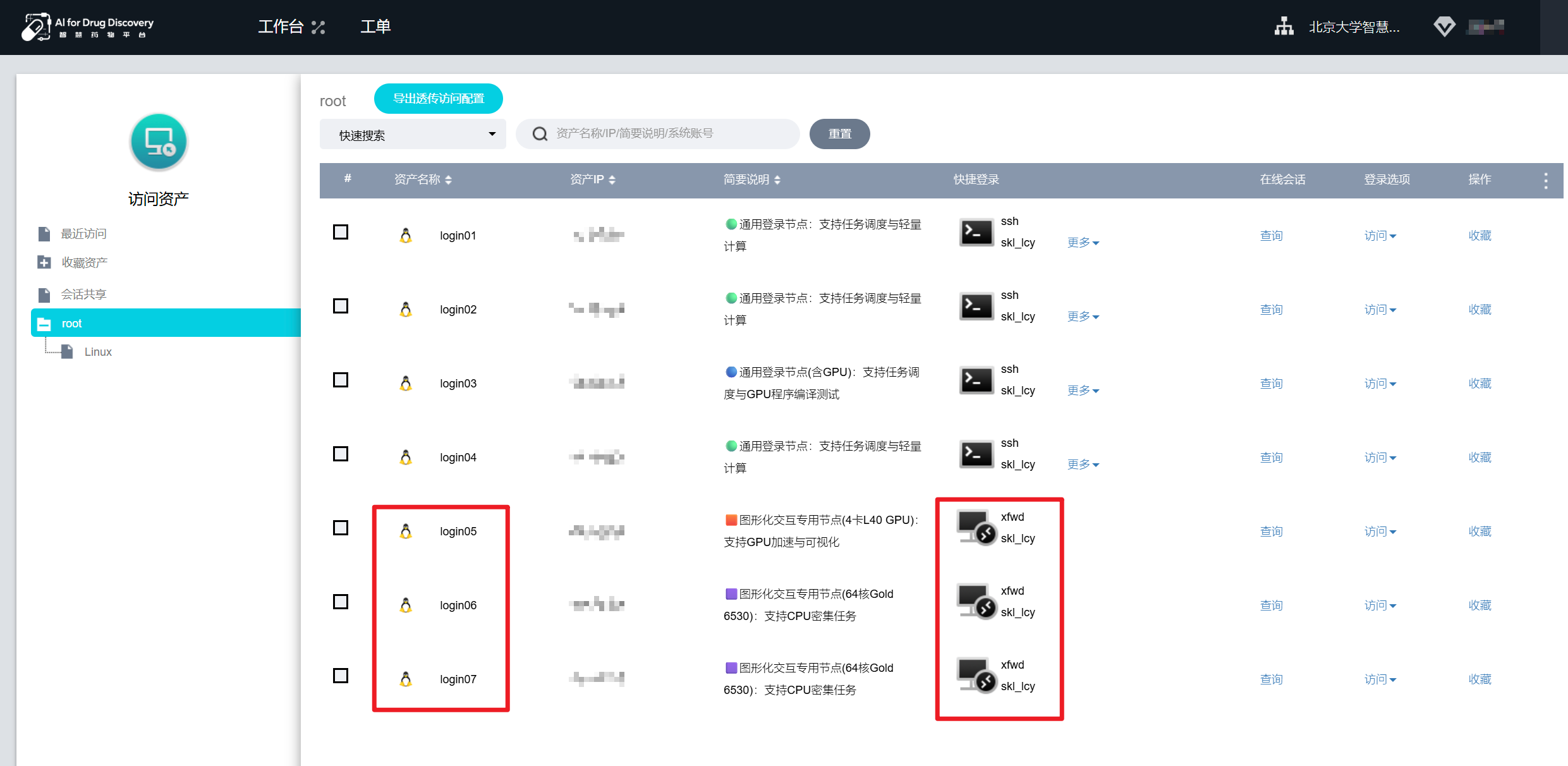Viewport: 1568px width, 766px height.
Task: Click 查询 link for login01
Action: [x=1271, y=236]
